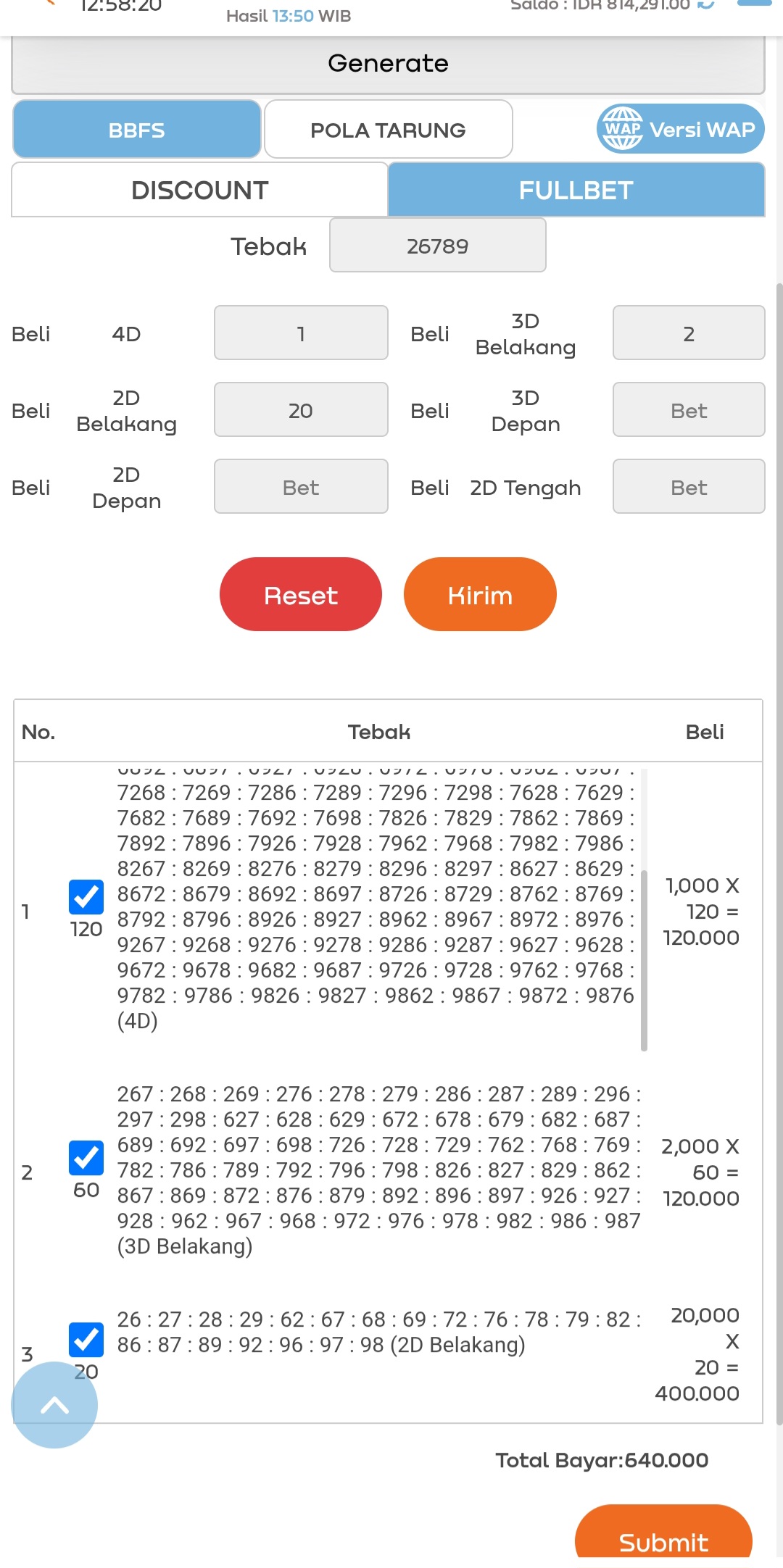Select the DISCOUNT bet type

[x=200, y=190]
